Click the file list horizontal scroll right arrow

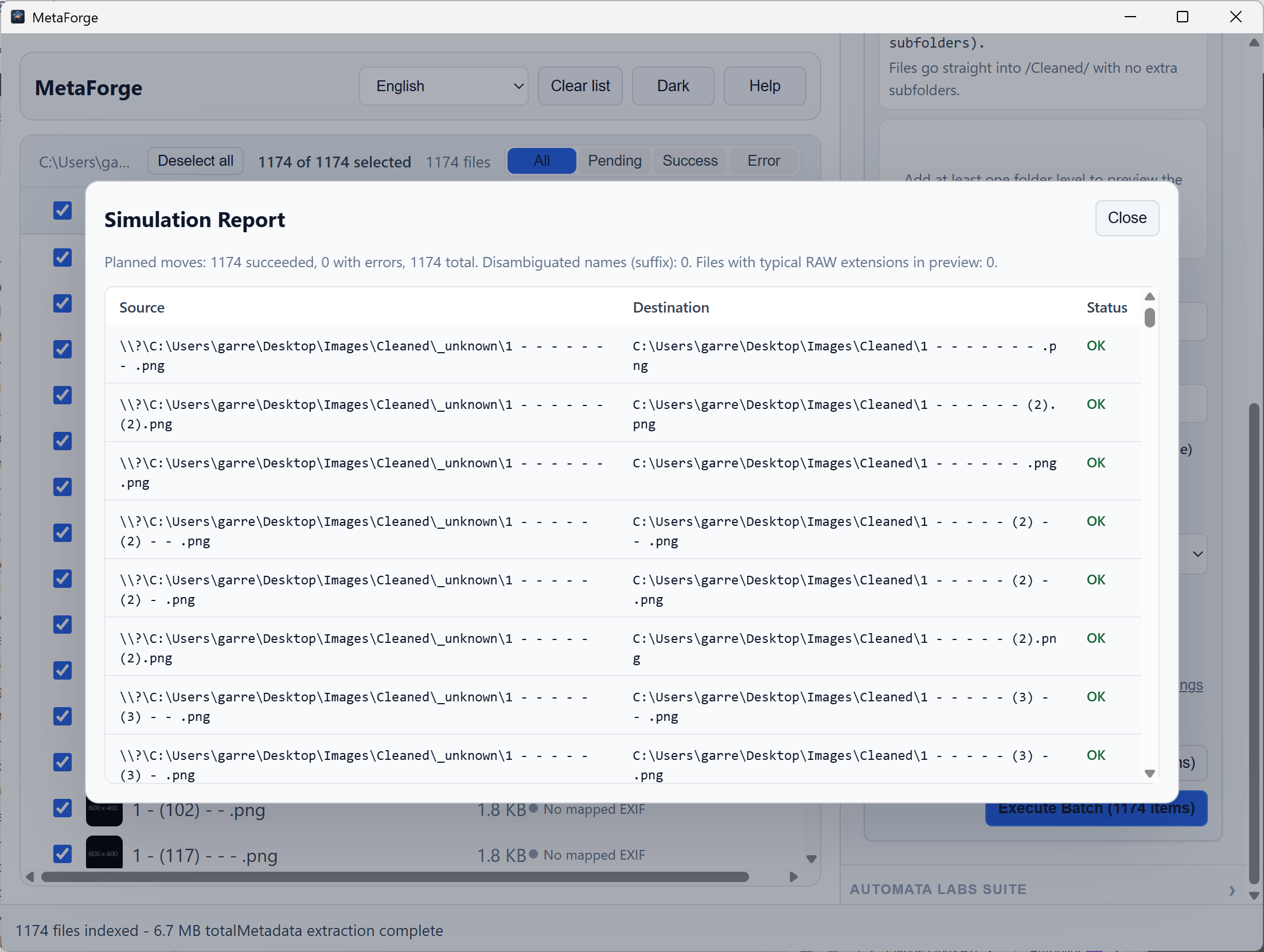[x=794, y=877]
